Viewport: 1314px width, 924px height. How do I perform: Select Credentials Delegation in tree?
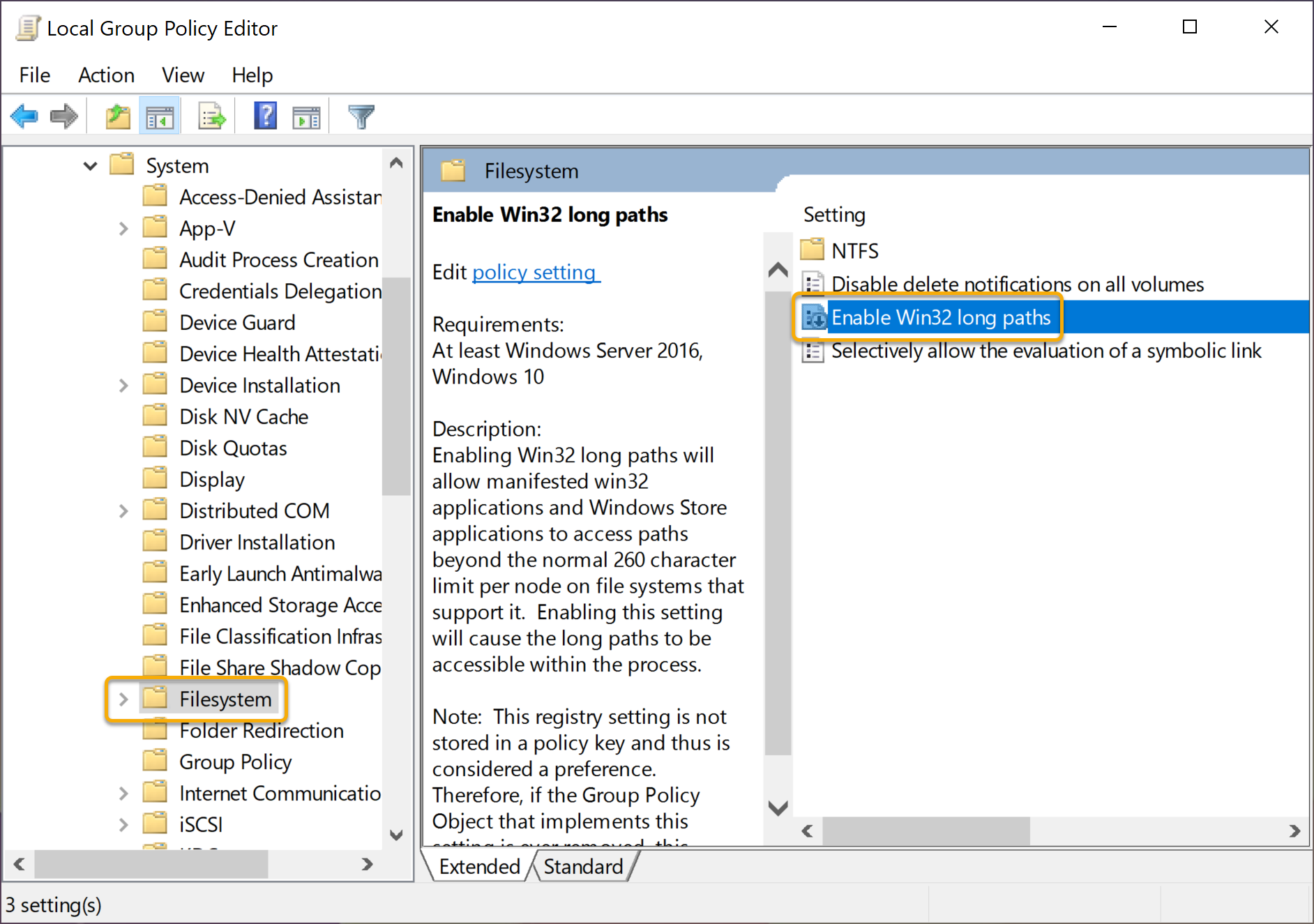[x=280, y=291]
